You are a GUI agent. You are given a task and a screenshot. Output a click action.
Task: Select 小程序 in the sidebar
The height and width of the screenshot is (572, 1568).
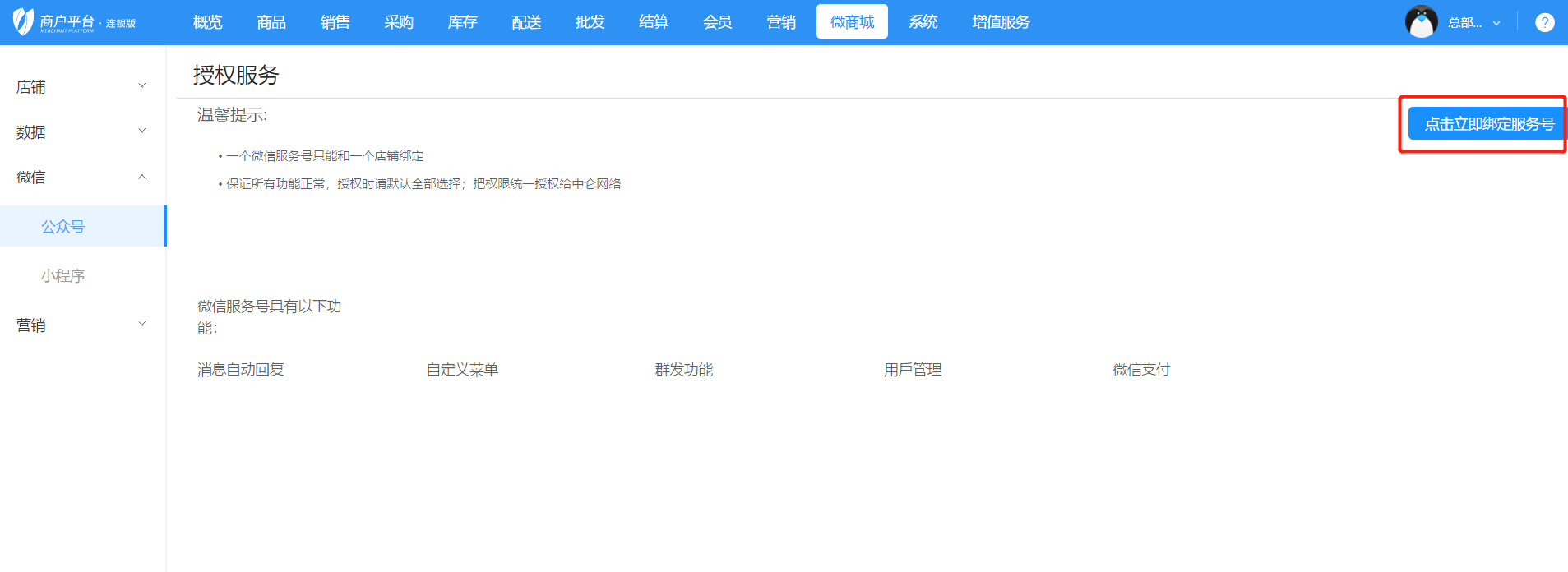tap(63, 275)
